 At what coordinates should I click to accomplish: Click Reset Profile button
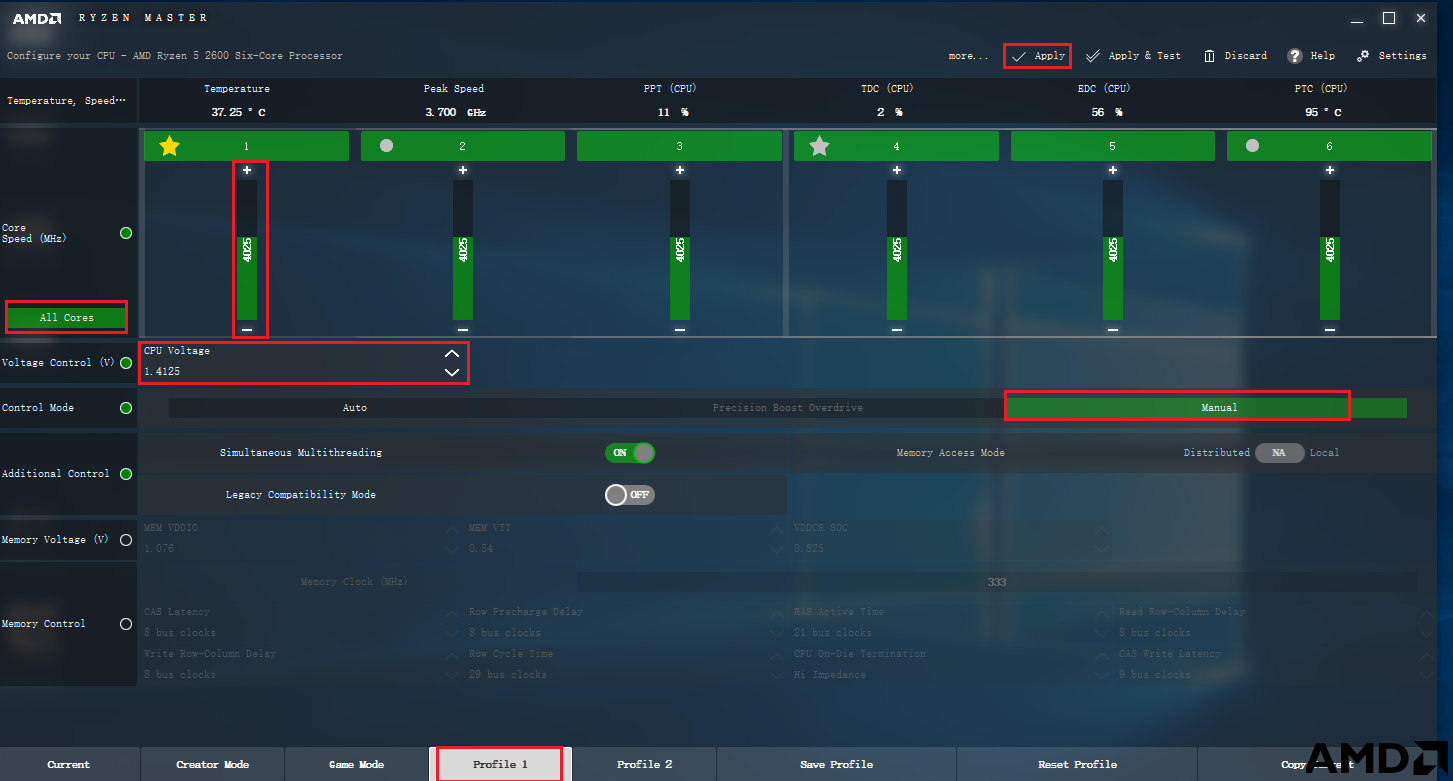click(1077, 764)
